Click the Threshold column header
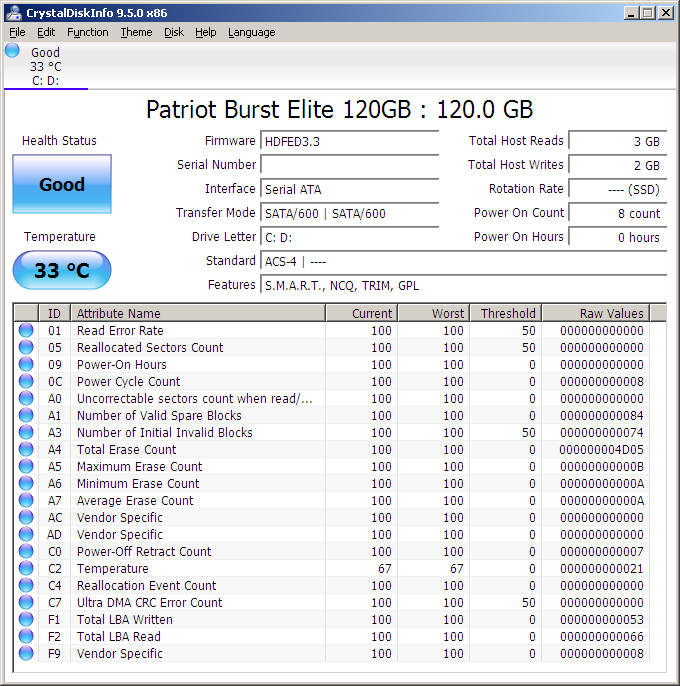Image resolution: width=680 pixels, height=686 pixels. pos(505,313)
